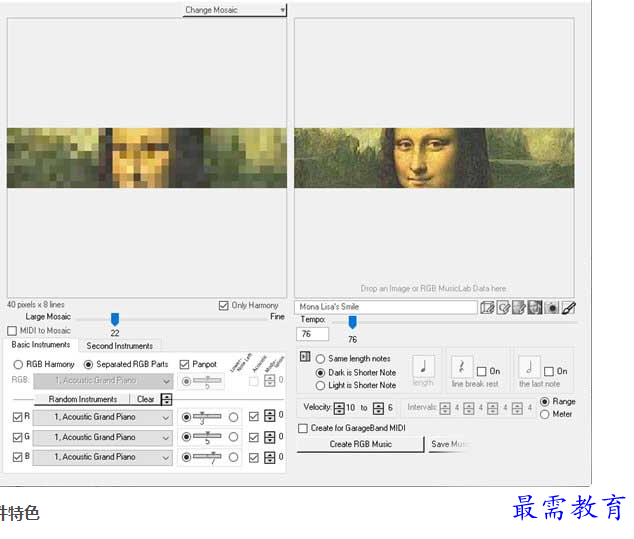Uncheck the R channel checkbox
This screenshot has width=634, height=539.
tap(17, 417)
